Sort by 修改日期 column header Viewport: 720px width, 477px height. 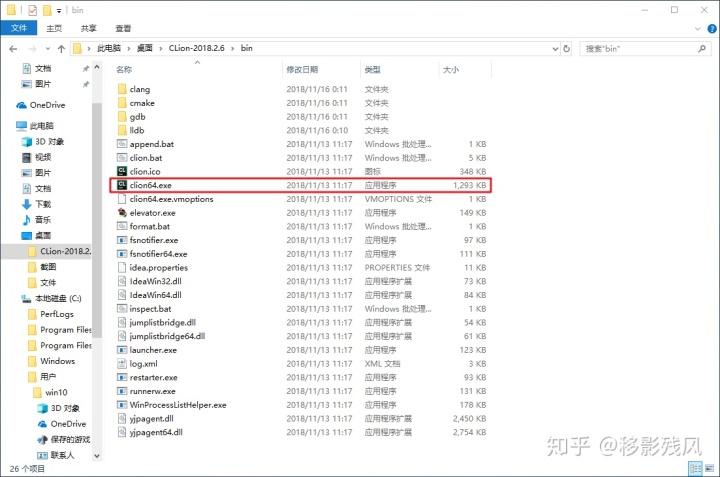click(302, 69)
